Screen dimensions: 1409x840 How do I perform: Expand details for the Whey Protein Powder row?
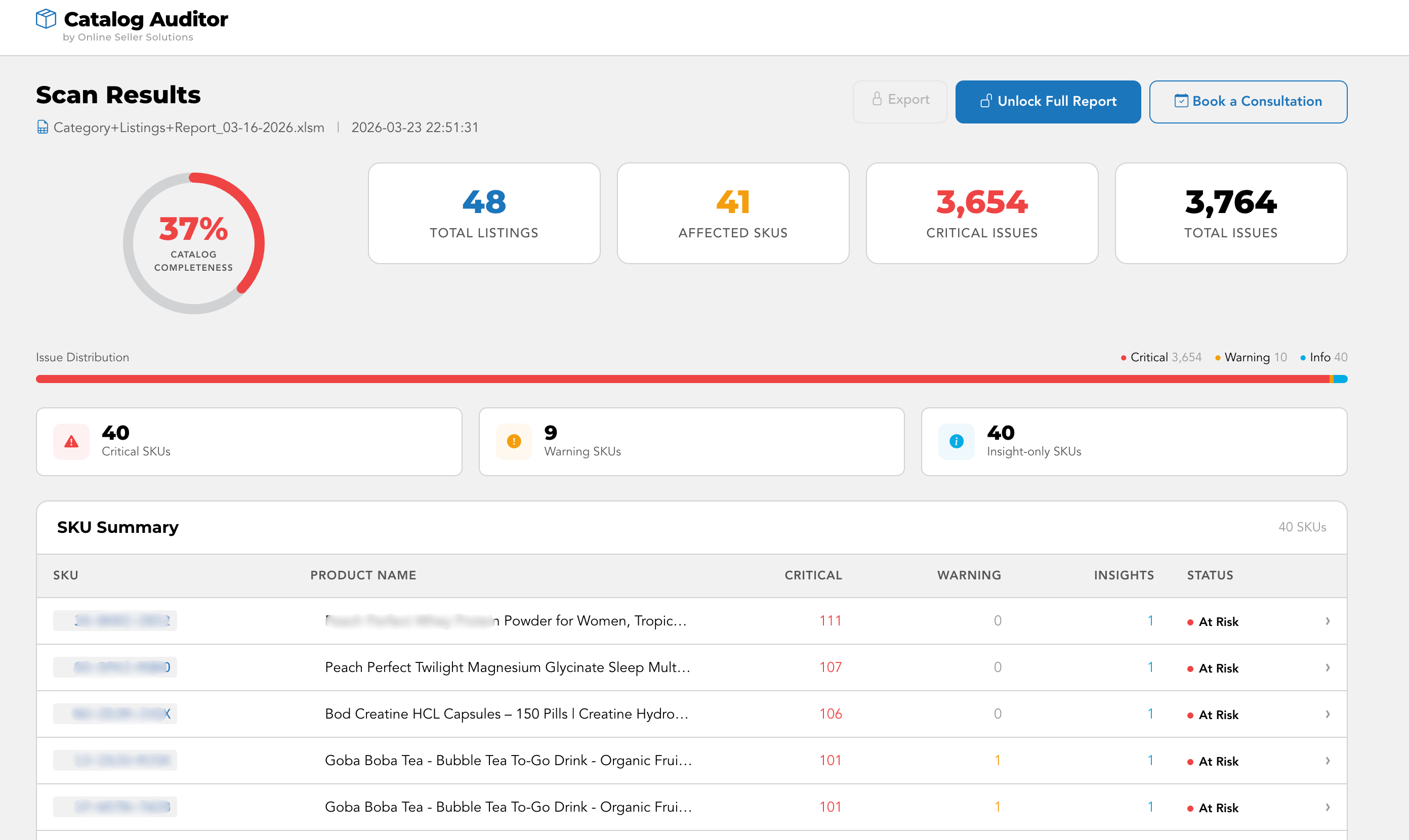click(x=1328, y=621)
